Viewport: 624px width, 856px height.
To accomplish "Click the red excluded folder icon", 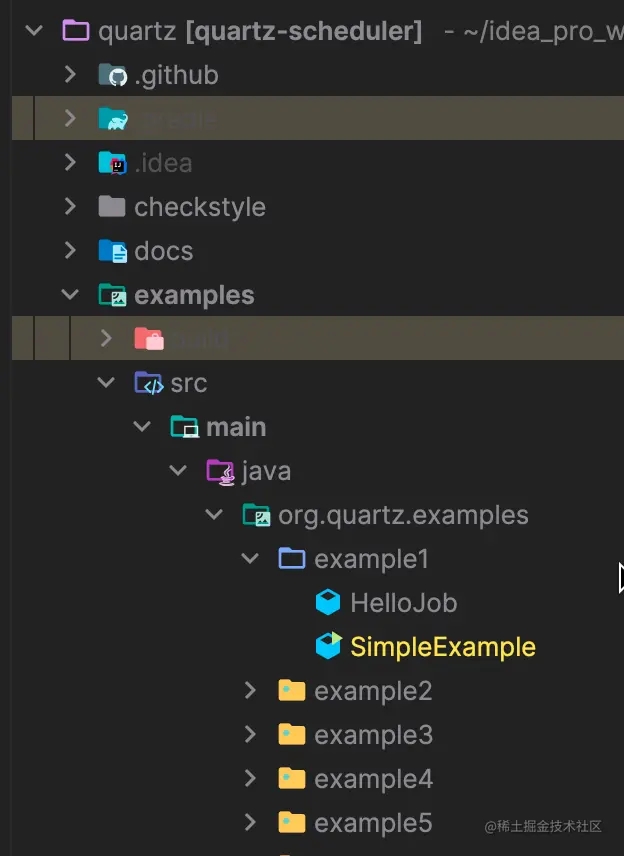I will (148, 339).
